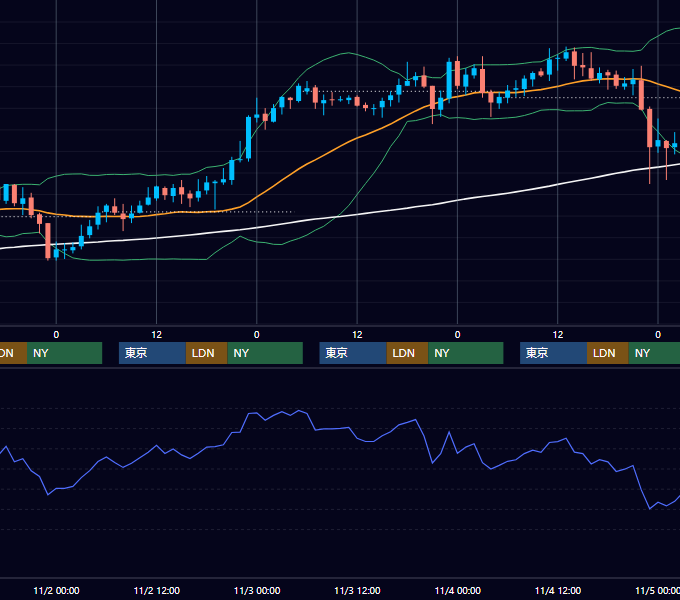Pick the LDN session block on 11/4
Image resolution: width=680 pixels, height=600 pixels.
click(x=608, y=353)
